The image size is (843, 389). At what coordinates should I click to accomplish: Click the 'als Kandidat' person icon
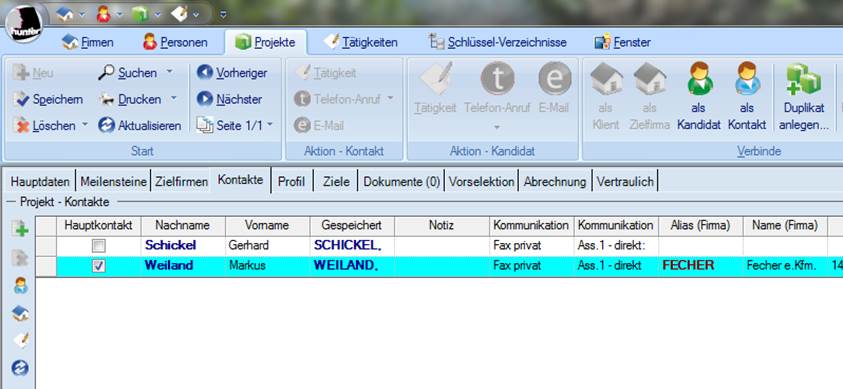[x=699, y=79]
